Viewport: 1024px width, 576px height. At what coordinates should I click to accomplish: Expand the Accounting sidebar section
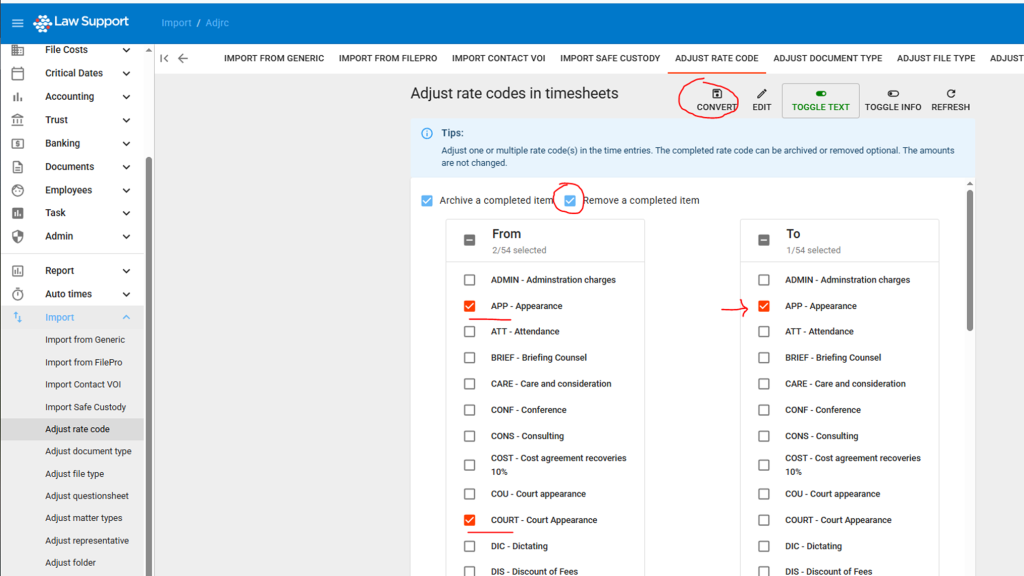pyautogui.click(x=126, y=96)
